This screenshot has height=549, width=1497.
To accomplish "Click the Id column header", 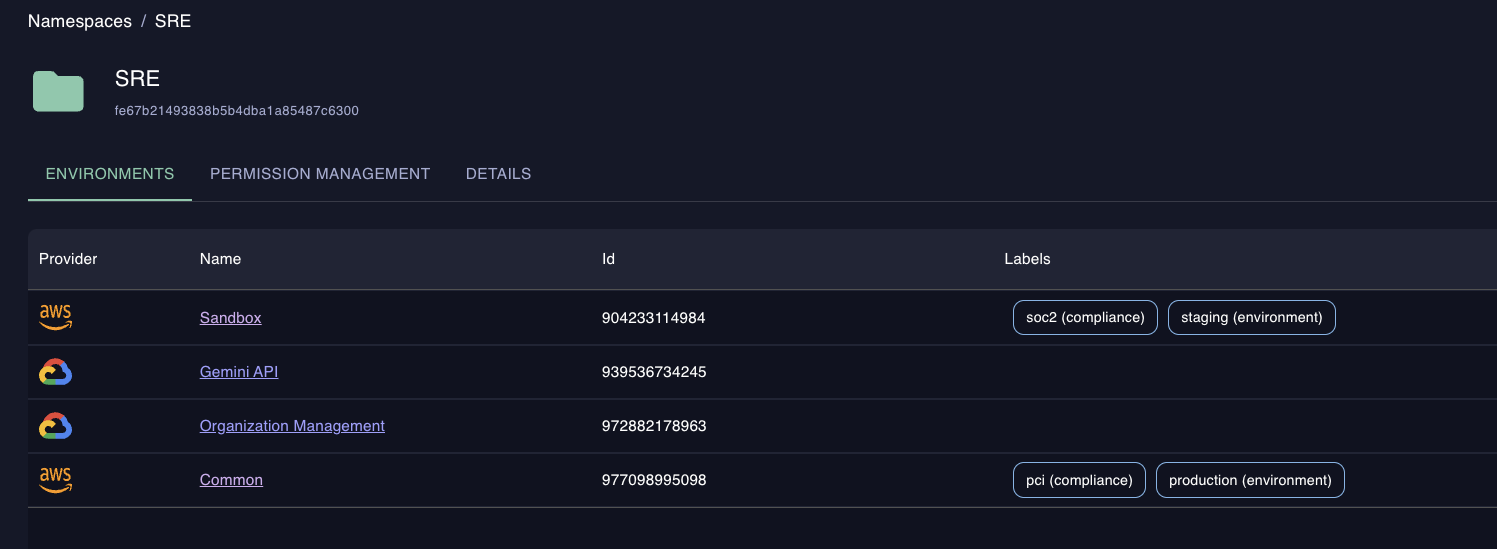I will pyautogui.click(x=608, y=259).
